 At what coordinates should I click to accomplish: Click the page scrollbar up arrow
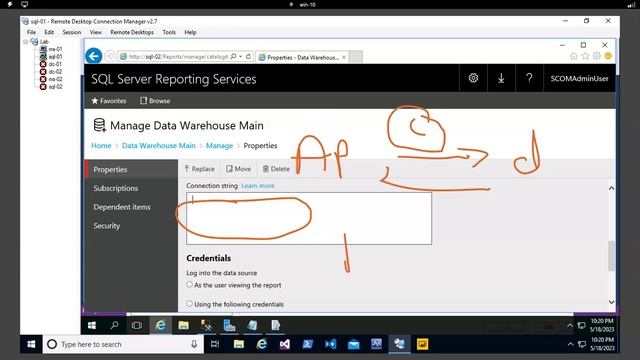(611, 188)
